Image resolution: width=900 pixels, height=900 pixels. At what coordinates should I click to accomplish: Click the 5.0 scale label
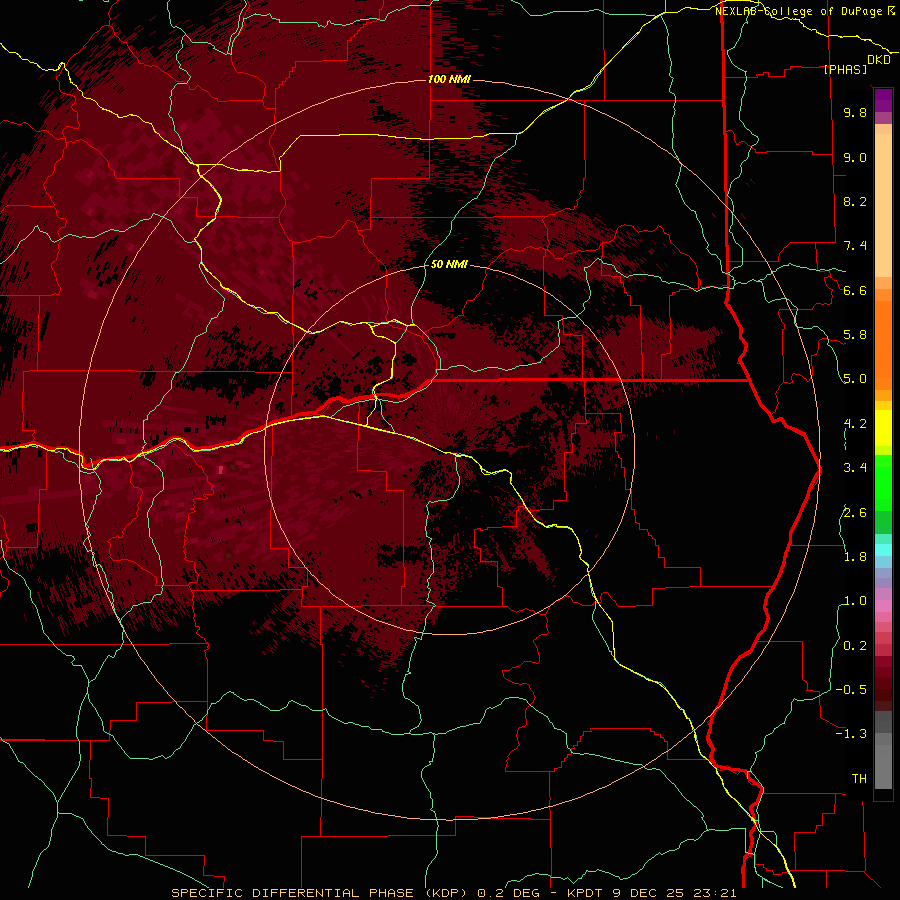[855, 379]
